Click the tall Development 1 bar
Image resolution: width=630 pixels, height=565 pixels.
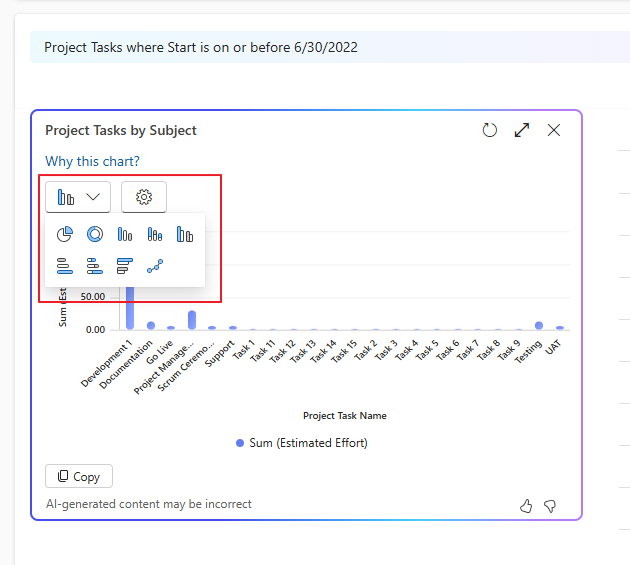[130, 308]
